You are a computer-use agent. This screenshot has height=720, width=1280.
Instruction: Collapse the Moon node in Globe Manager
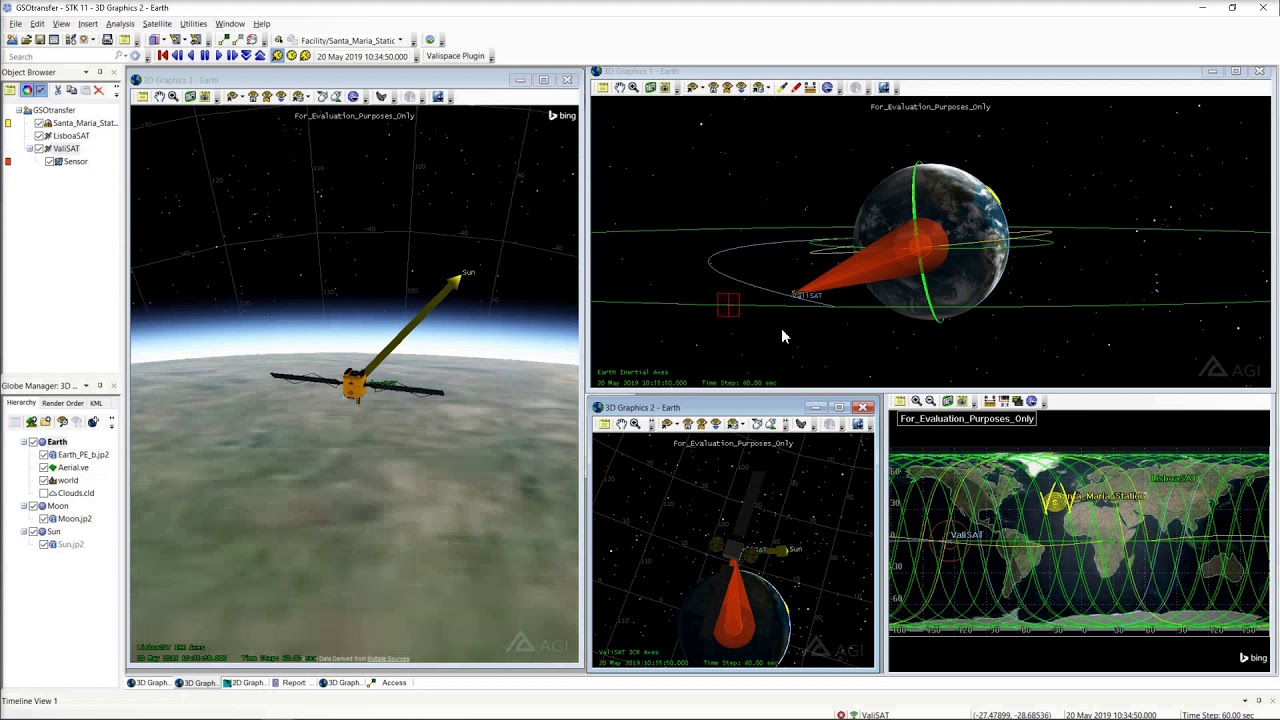click(x=24, y=506)
